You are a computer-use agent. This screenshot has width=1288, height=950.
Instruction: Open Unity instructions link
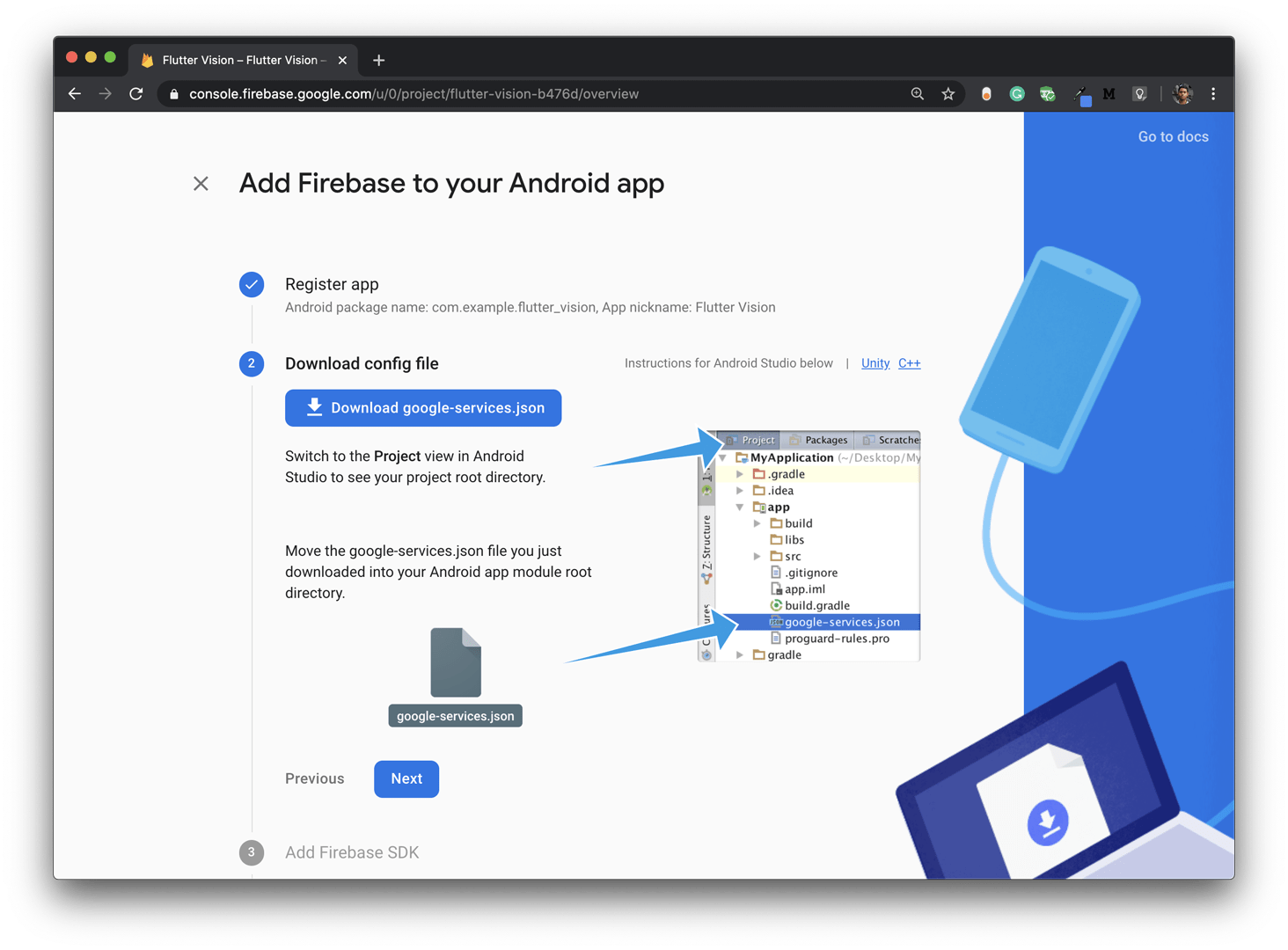[x=875, y=363]
